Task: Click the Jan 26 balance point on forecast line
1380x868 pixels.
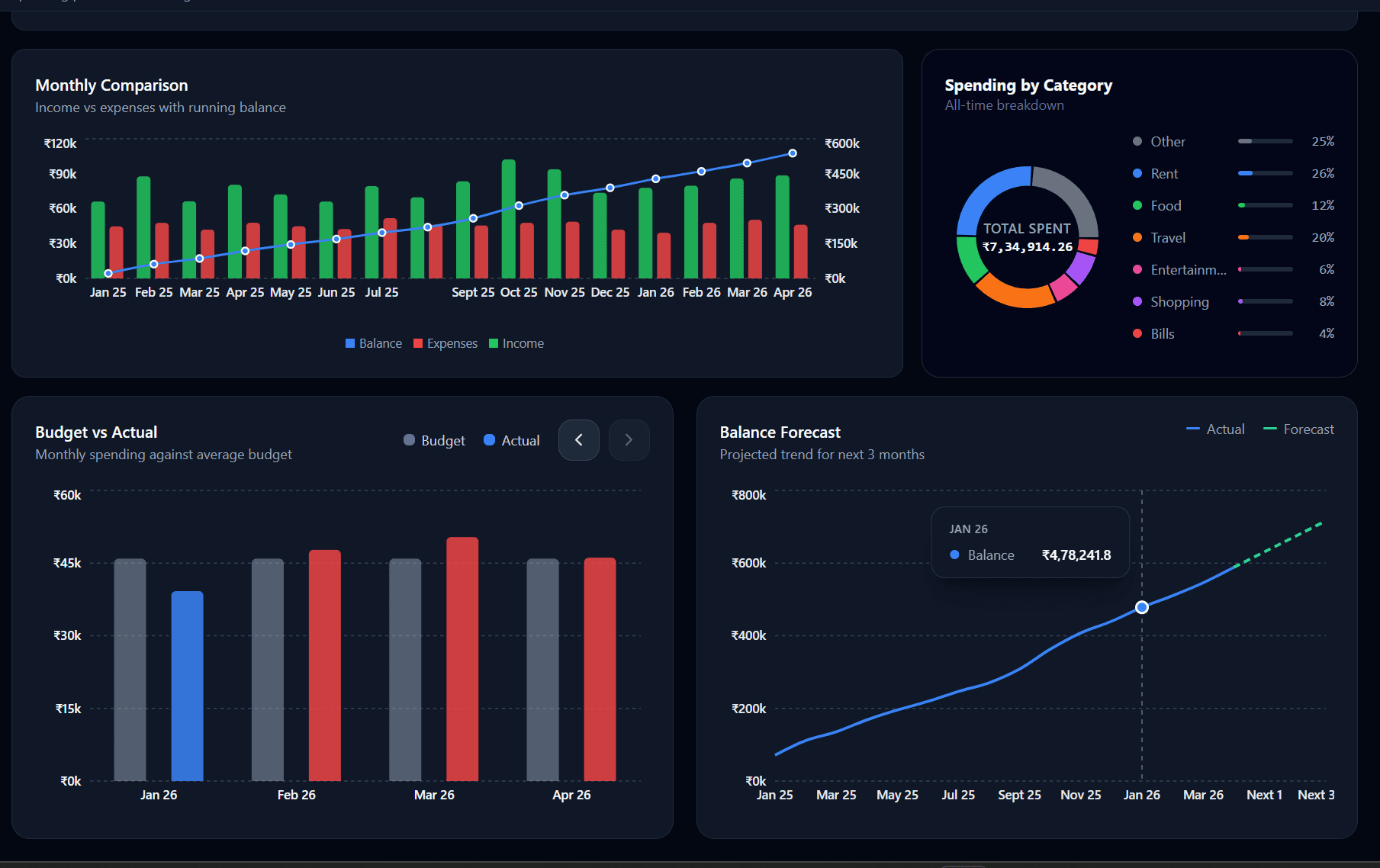Action: (1142, 607)
